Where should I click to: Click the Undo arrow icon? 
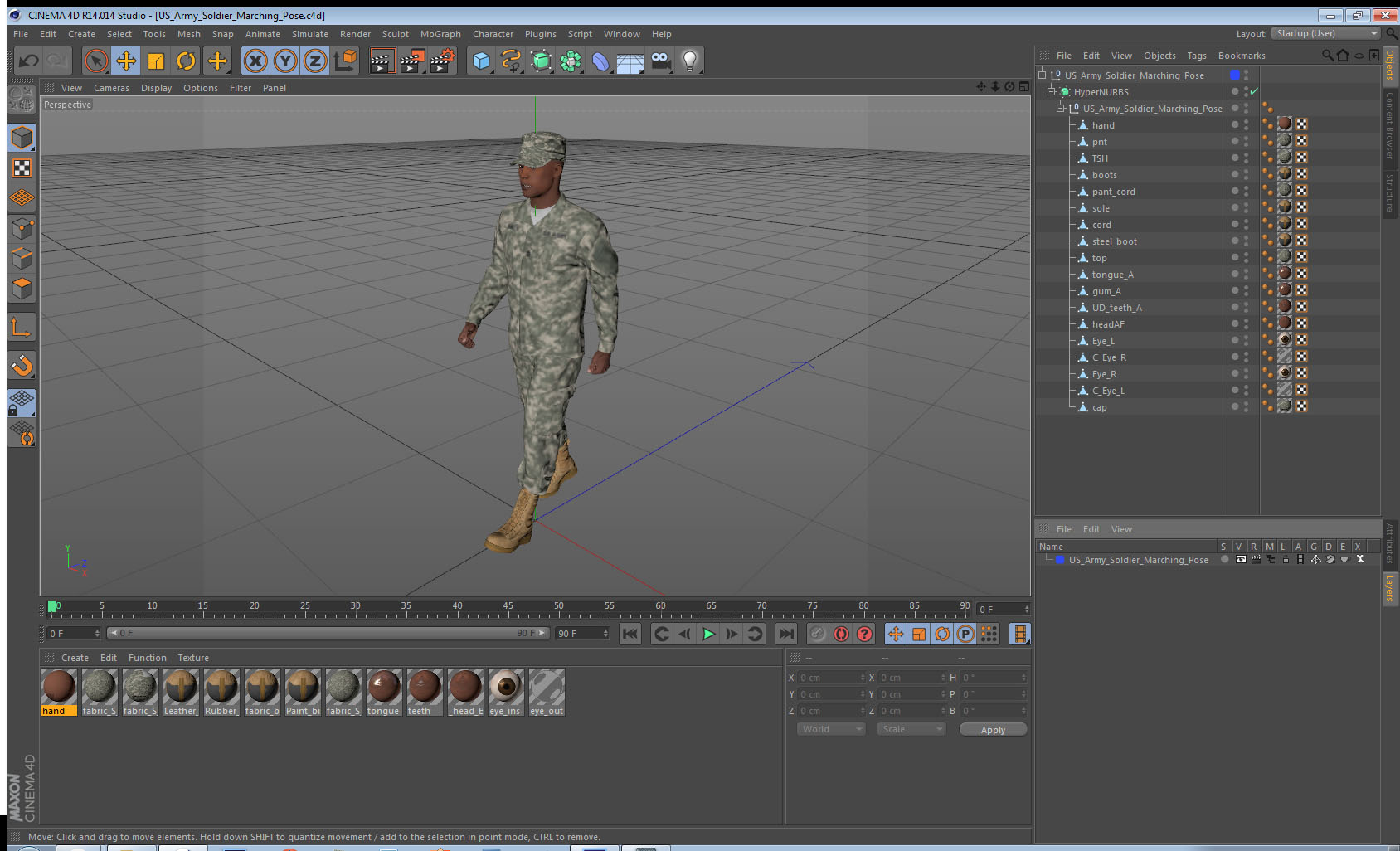[28, 61]
